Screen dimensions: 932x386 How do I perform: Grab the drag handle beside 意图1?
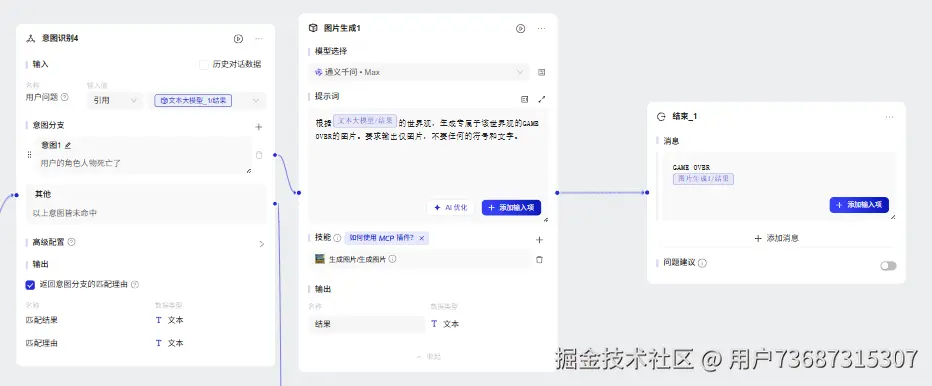[30, 155]
